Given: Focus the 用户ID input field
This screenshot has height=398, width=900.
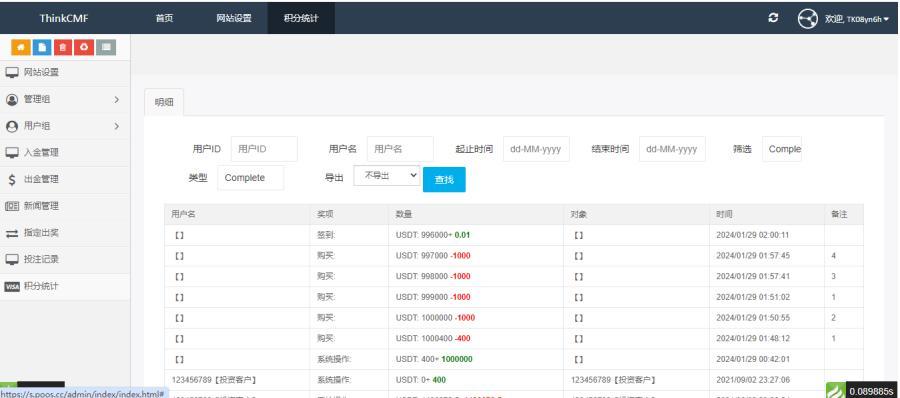Looking at the screenshot, I should tap(264, 149).
